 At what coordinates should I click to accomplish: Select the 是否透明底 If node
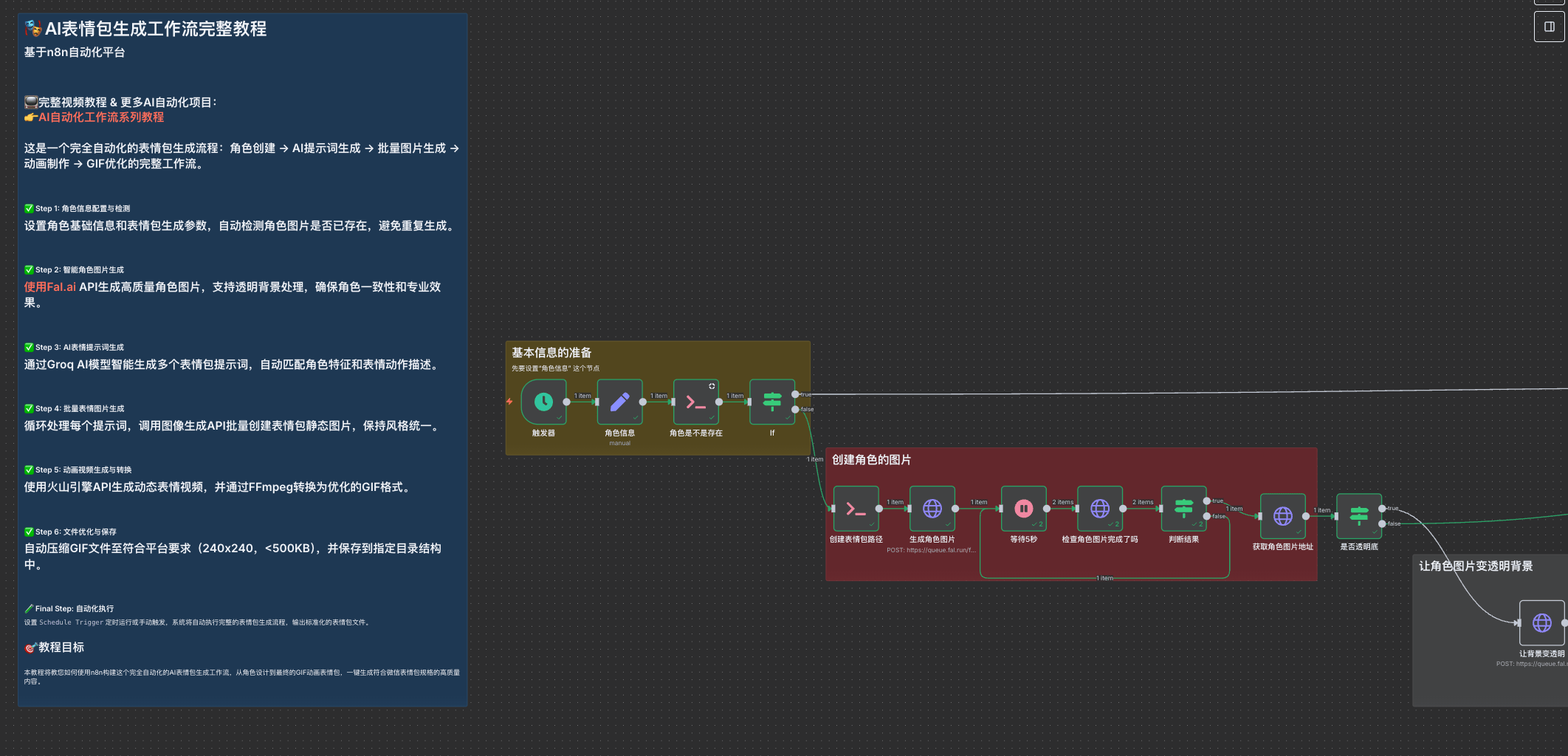click(1358, 516)
